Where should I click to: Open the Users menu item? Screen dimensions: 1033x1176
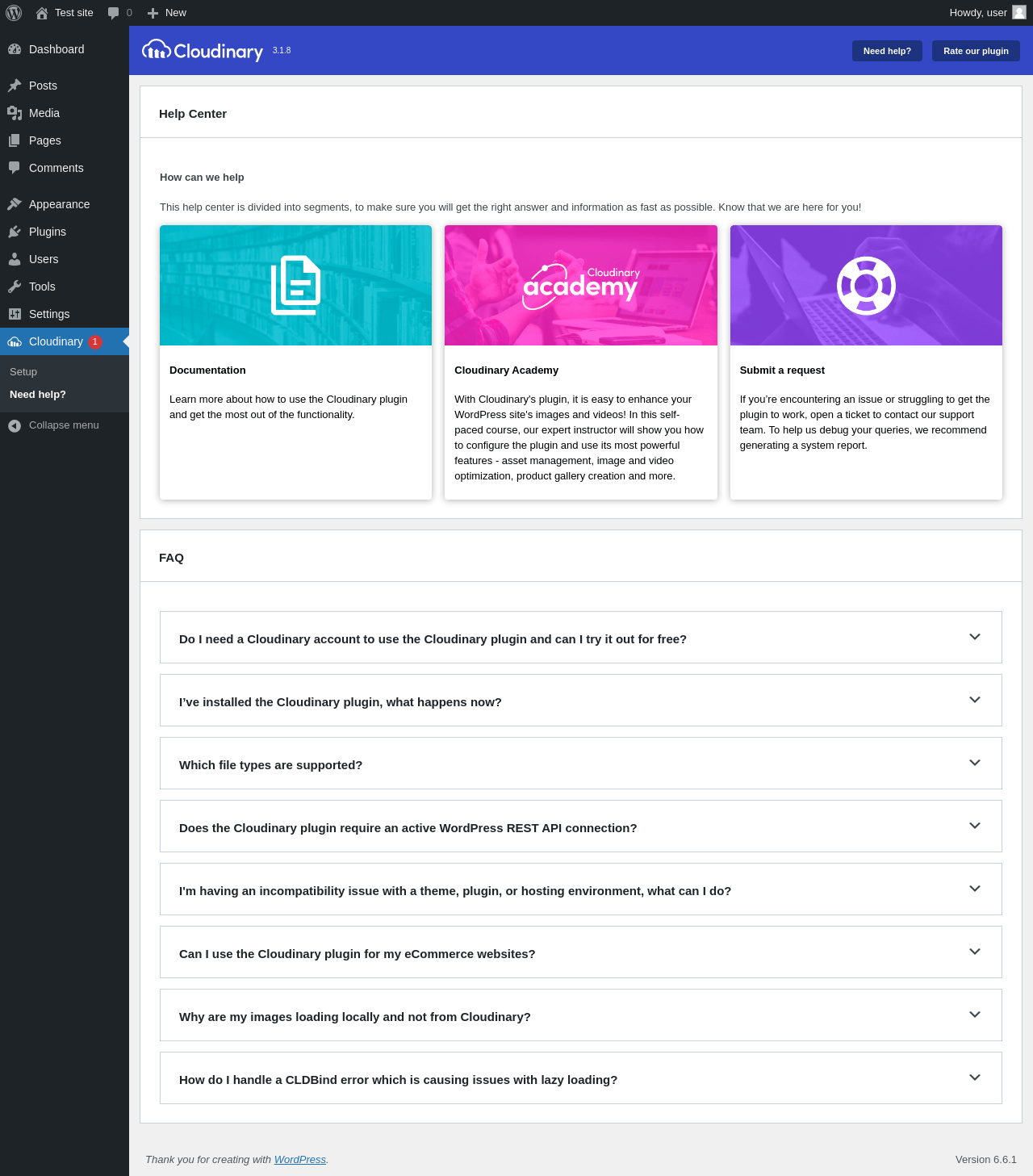[65, 259]
